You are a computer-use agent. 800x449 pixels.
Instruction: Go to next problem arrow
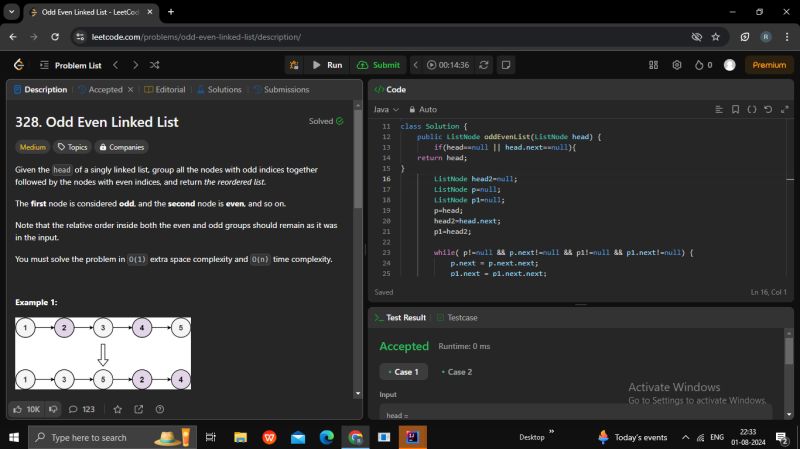tap(135, 65)
